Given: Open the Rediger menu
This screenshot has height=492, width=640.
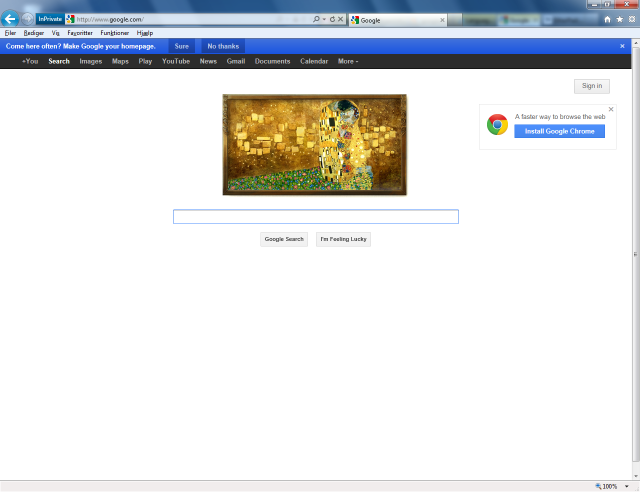Looking at the screenshot, I should coord(33,33).
